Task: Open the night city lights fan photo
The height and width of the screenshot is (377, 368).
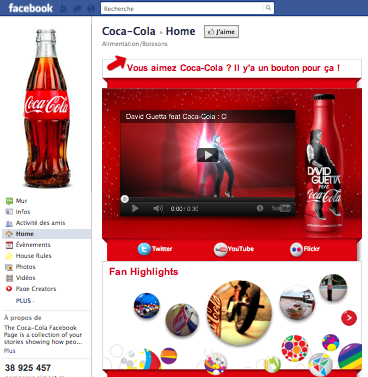Action: coord(147,306)
